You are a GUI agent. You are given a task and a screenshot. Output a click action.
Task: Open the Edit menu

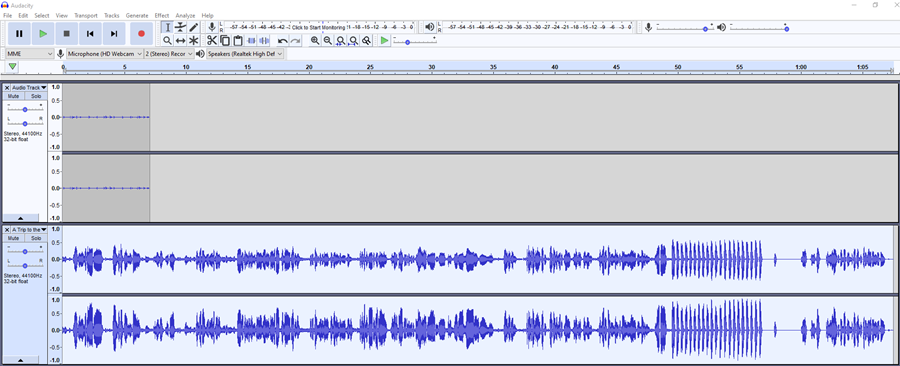(x=23, y=15)
